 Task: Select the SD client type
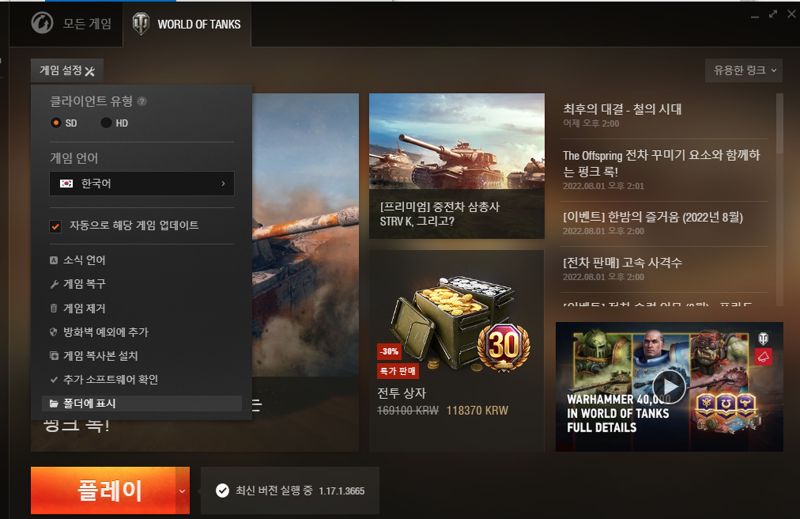[64, 123]
